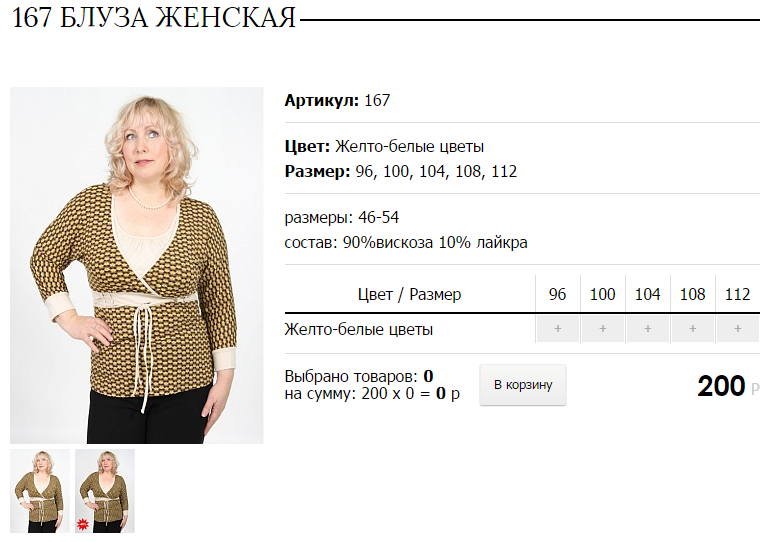Image resolution: width=774 pixels, height=542 pixels.
Task: Open the main blouse product photo
Action: 137,266
